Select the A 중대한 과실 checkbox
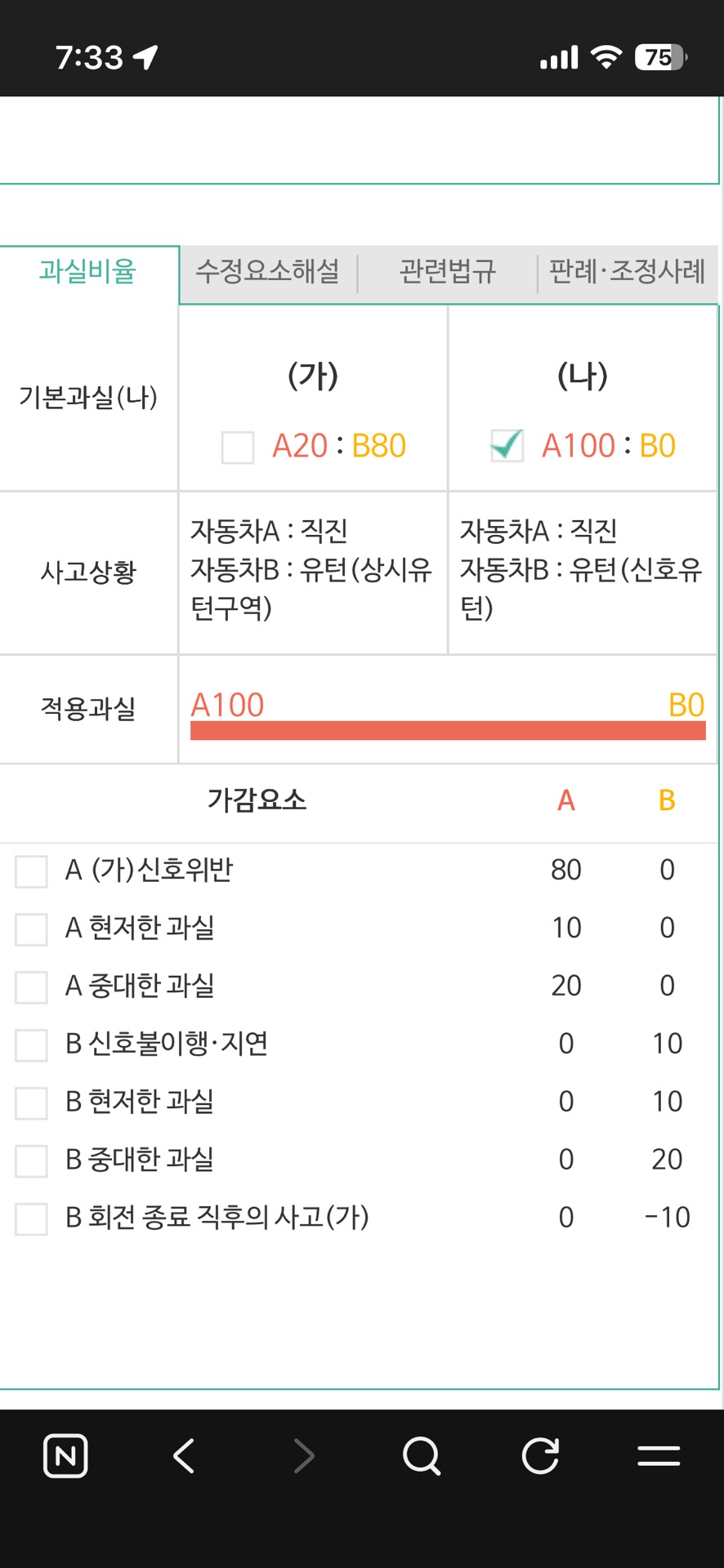This screenshot has height=1568, width=724. 31,987
